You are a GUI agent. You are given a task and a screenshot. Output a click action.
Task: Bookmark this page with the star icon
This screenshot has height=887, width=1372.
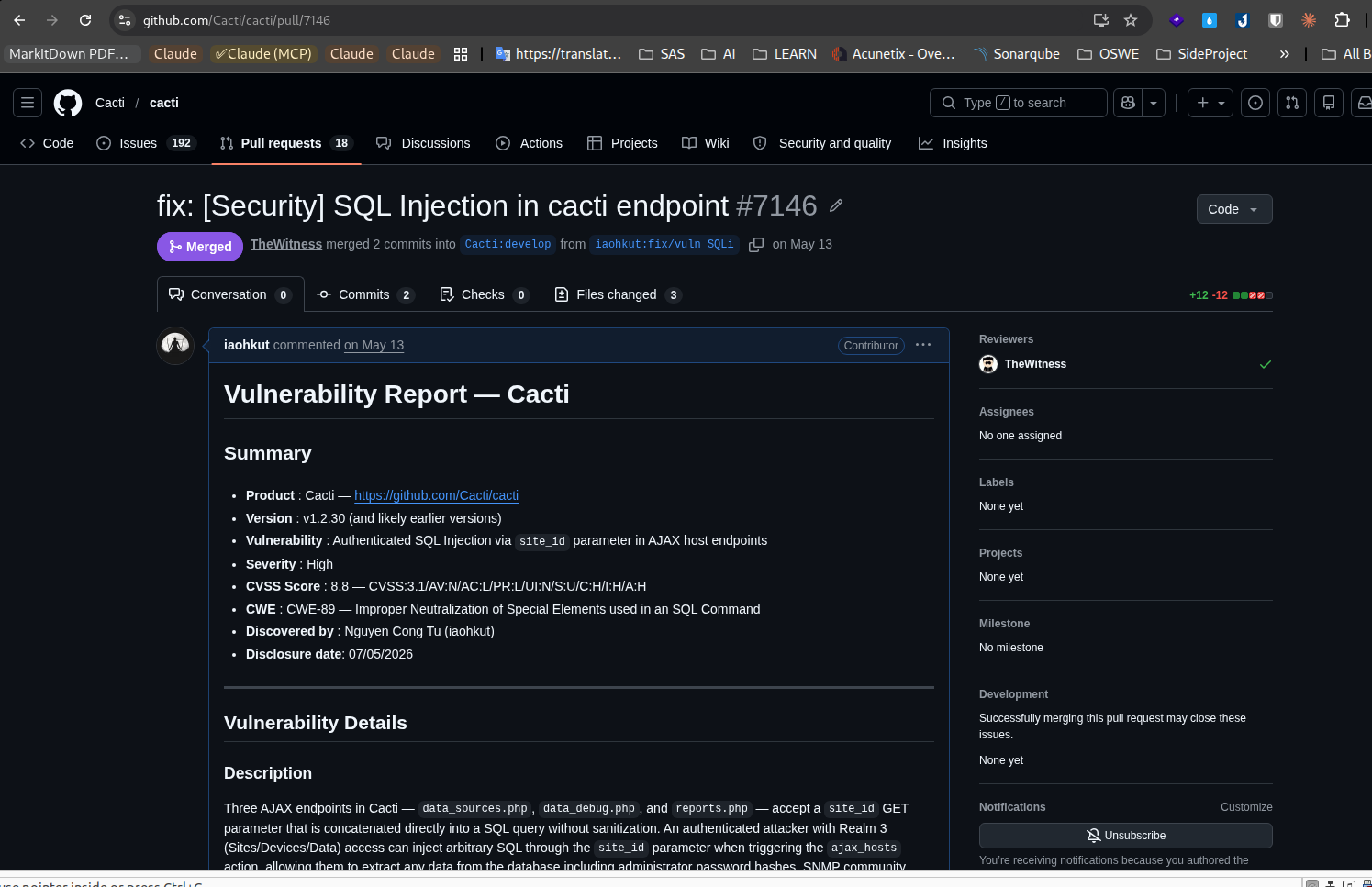click(1131, 20)
